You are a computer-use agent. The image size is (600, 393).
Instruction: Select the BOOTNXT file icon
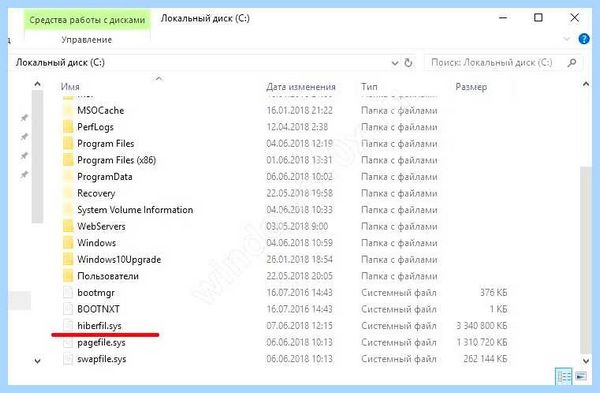tap(68, 309)
